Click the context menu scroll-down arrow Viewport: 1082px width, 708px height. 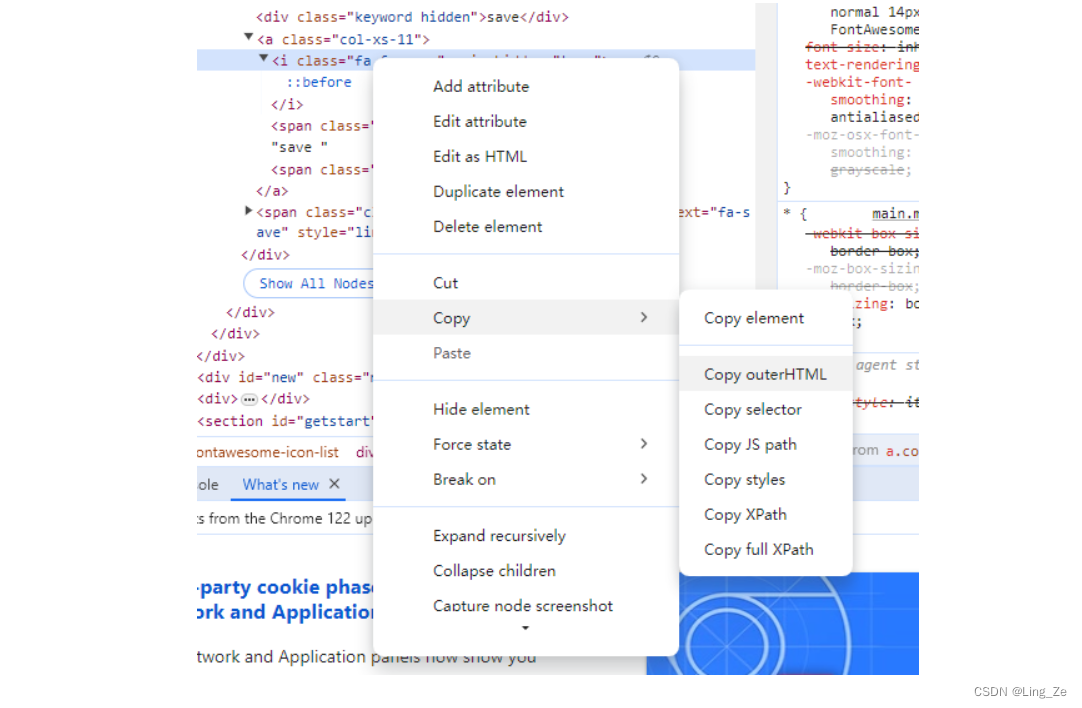(525, 628)
